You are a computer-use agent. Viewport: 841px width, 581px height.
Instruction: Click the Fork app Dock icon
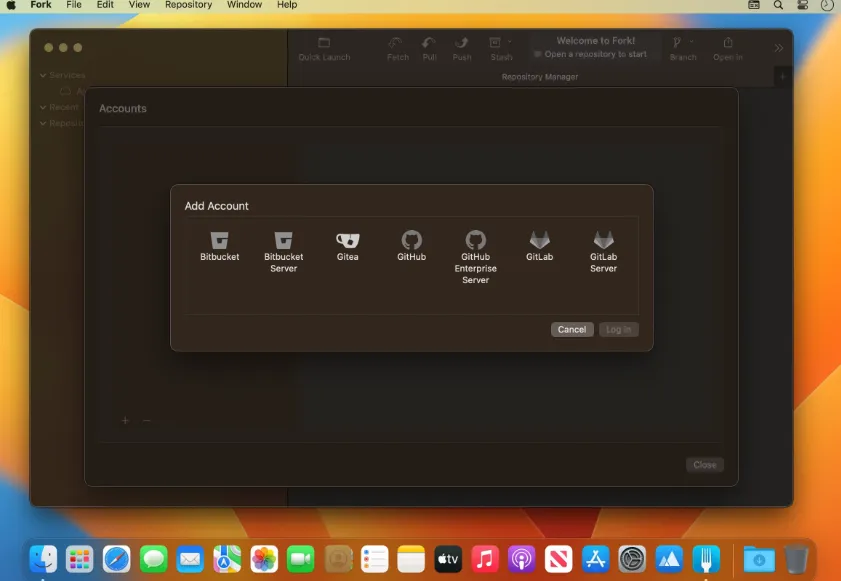tap(706, 559)
